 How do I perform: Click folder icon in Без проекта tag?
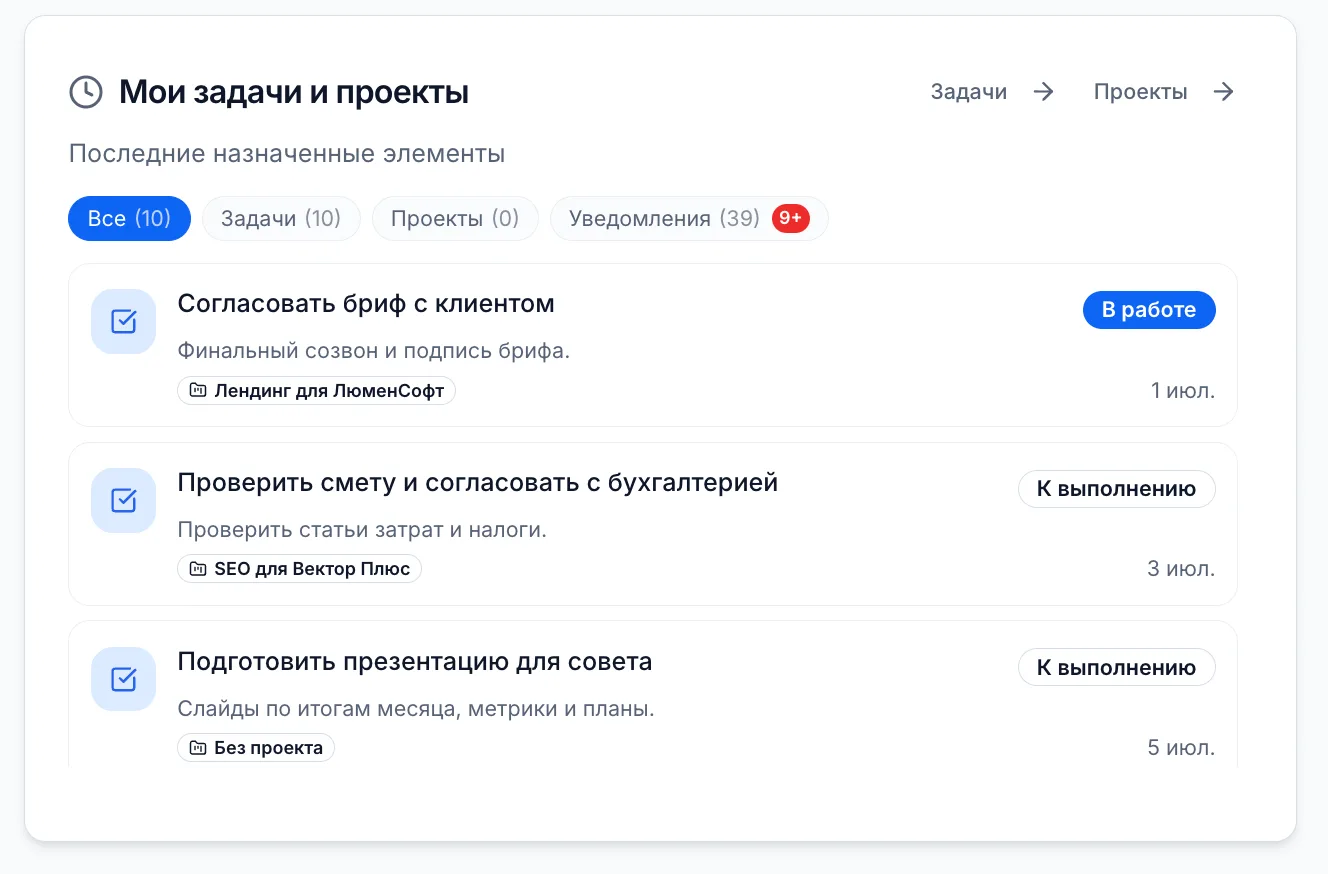coord(198,748)
